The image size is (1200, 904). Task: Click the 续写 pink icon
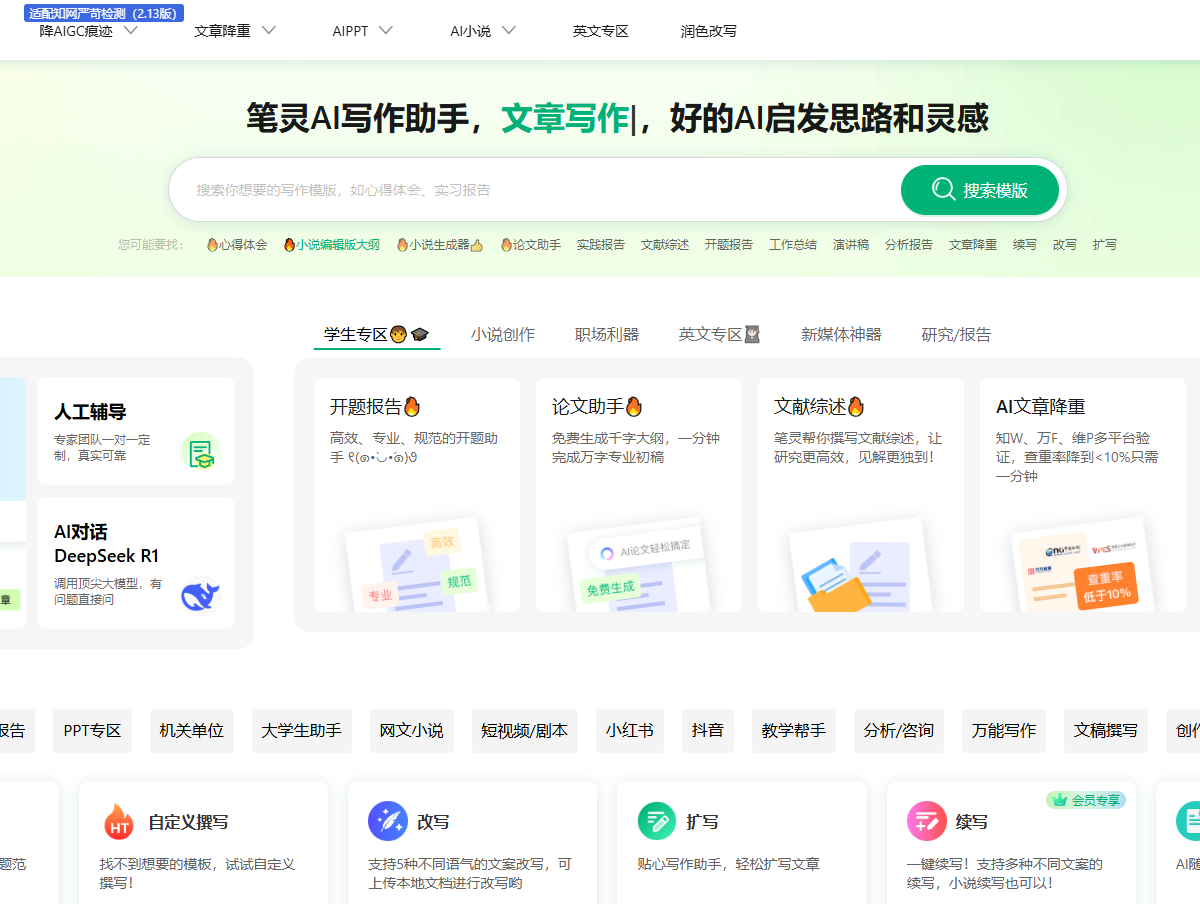pos(926,821)
